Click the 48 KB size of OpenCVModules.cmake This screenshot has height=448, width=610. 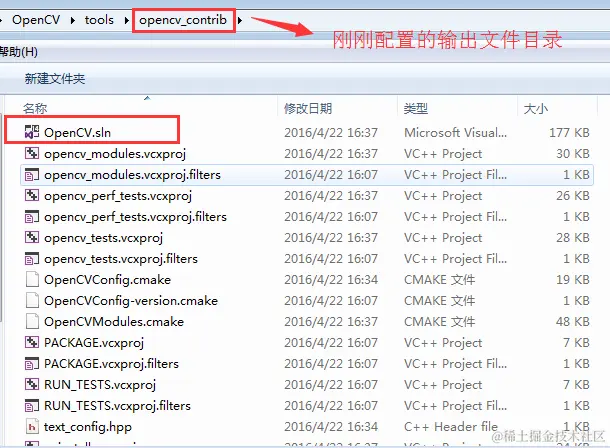pyautogui.click(x=573, y=322)
